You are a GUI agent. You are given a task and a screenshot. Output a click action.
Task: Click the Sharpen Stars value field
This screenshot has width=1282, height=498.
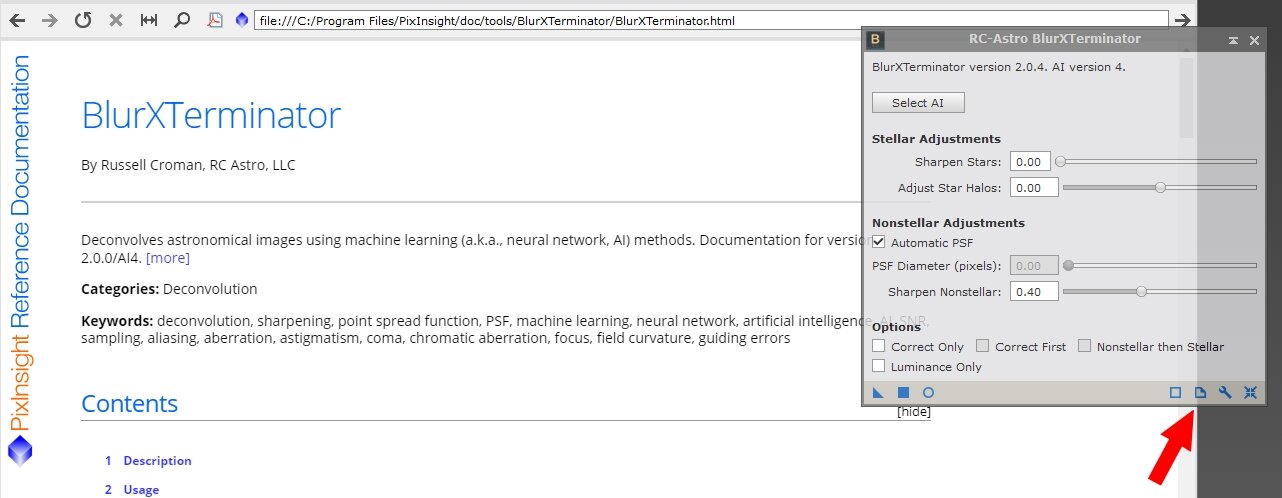point(1031,161)
